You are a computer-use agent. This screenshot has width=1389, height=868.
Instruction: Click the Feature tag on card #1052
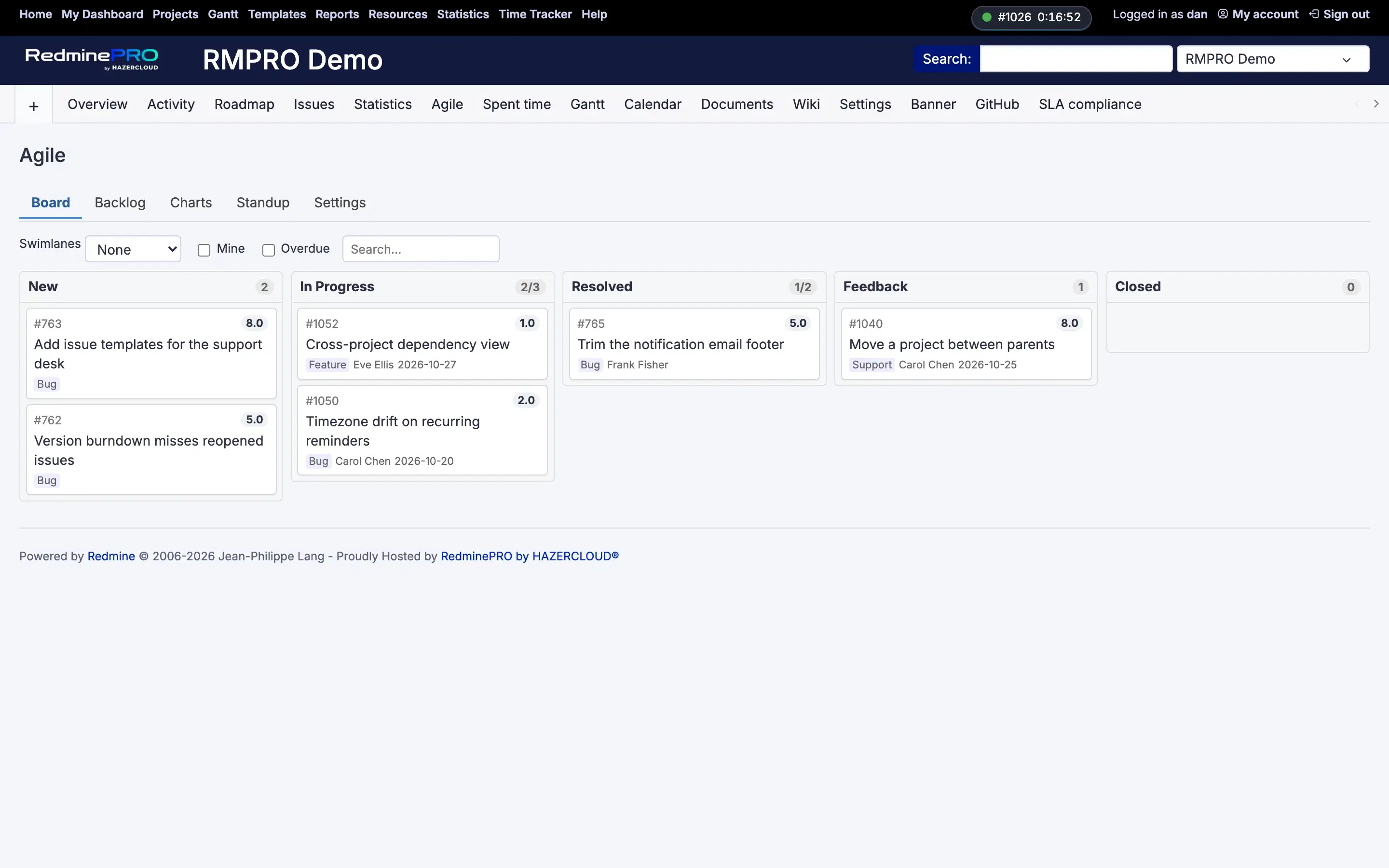tap(327, 365)
